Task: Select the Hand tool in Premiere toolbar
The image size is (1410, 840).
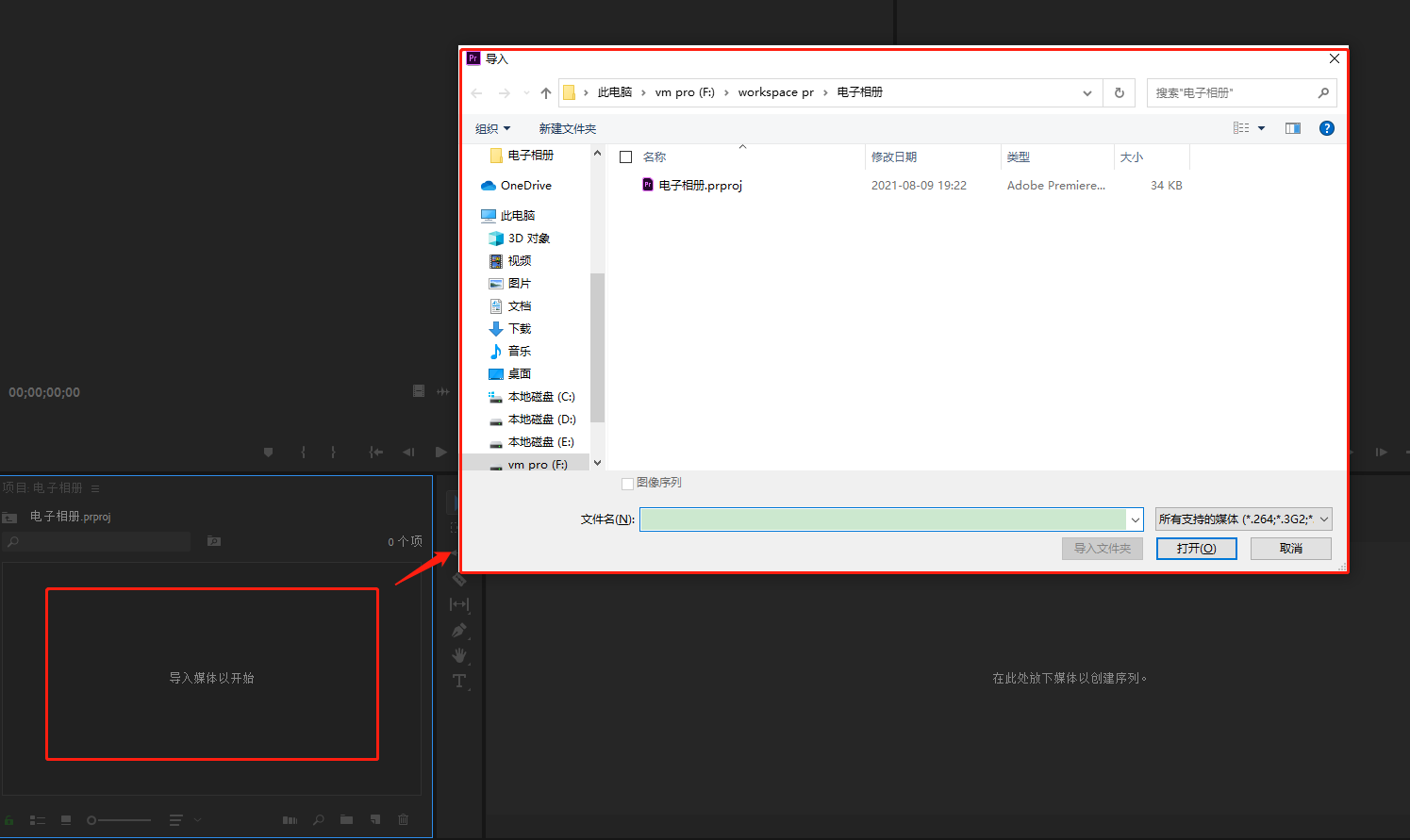Action: (x=459, y=655)
